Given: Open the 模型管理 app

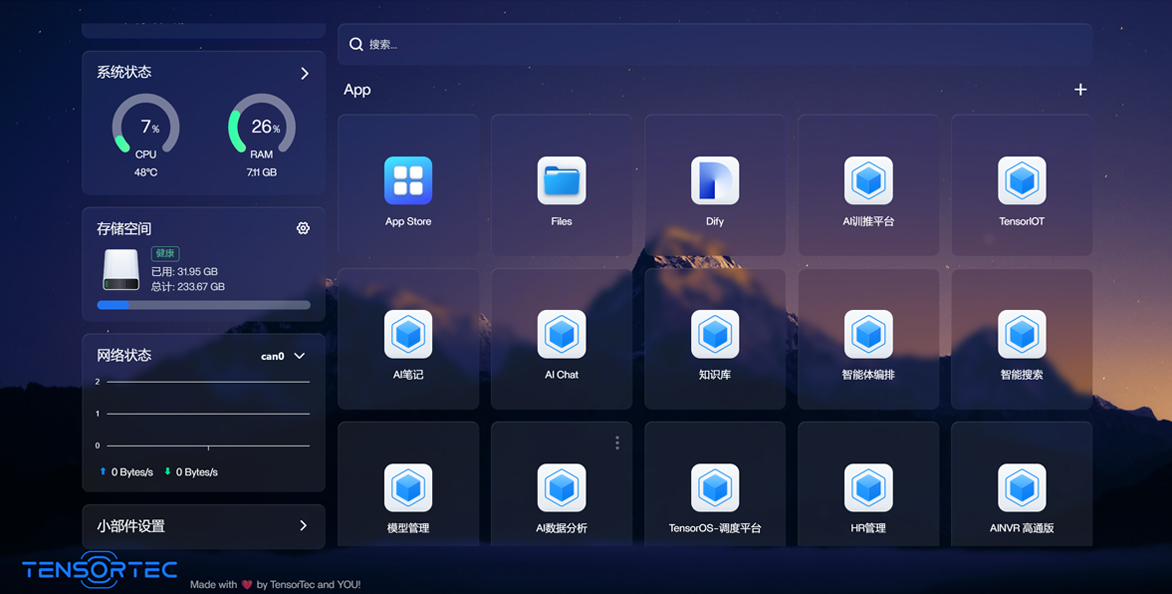Looking at the screenshot, I should [x=408, y=488].
